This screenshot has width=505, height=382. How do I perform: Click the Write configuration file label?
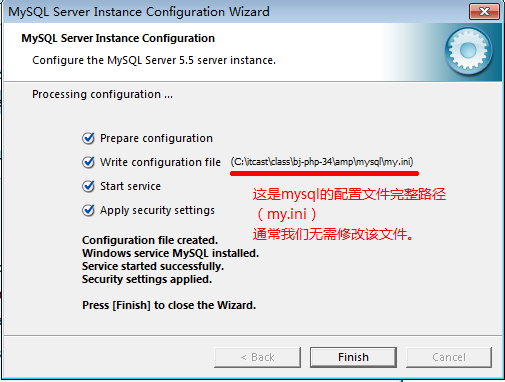point(160,162)
